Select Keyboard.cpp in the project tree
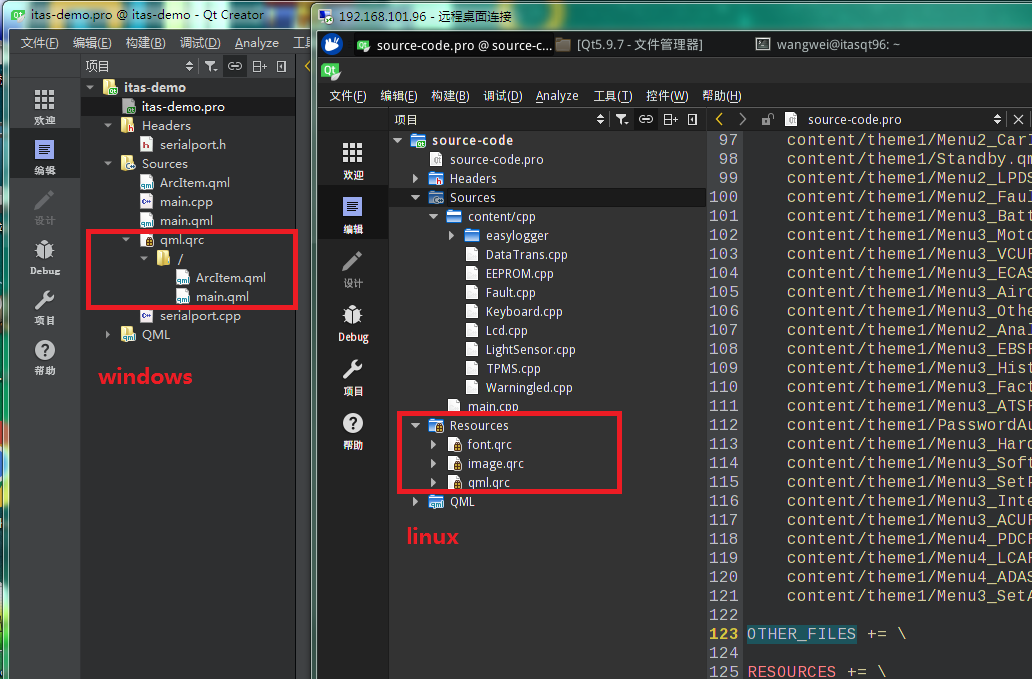This screenshot has height=679, width=1032. coord(523,312)
